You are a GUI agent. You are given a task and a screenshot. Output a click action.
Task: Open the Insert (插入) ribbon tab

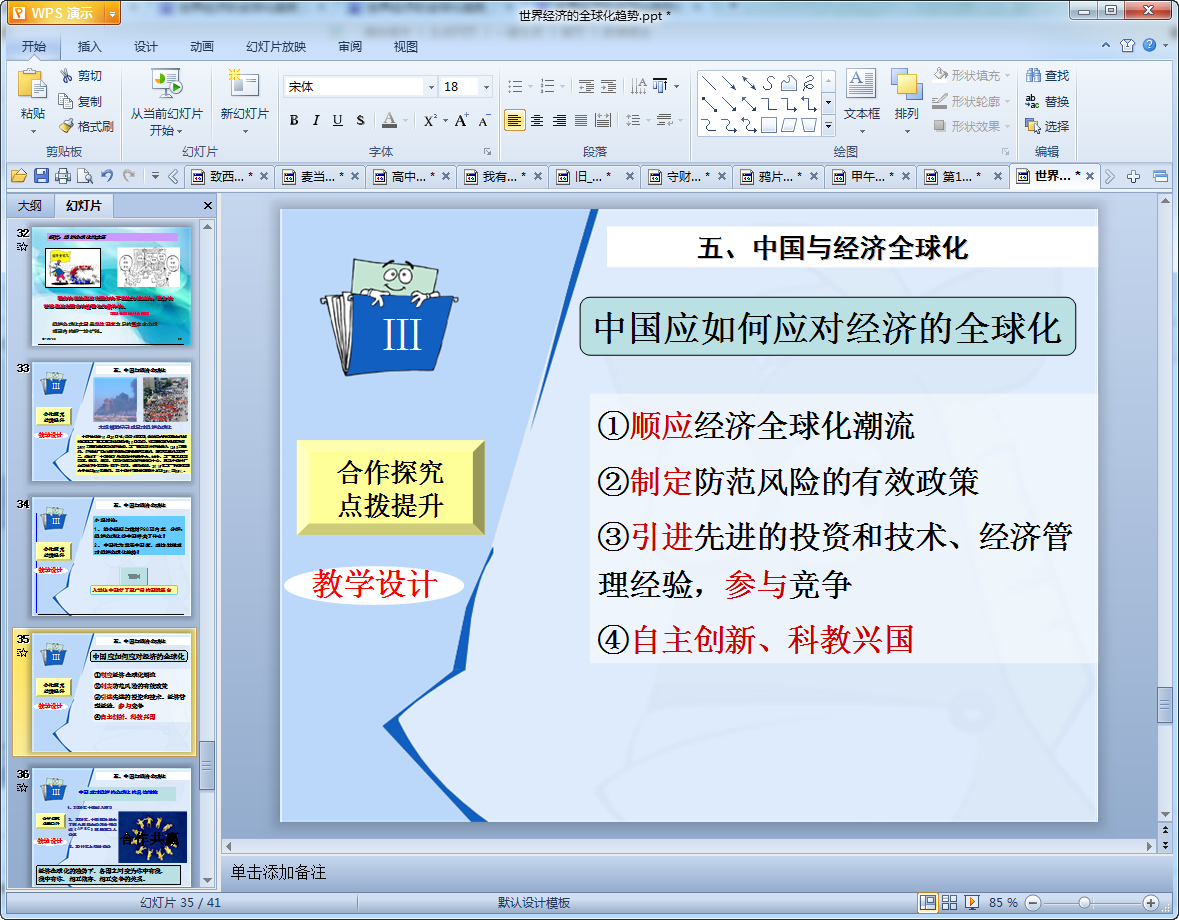[x=89, y=47]
